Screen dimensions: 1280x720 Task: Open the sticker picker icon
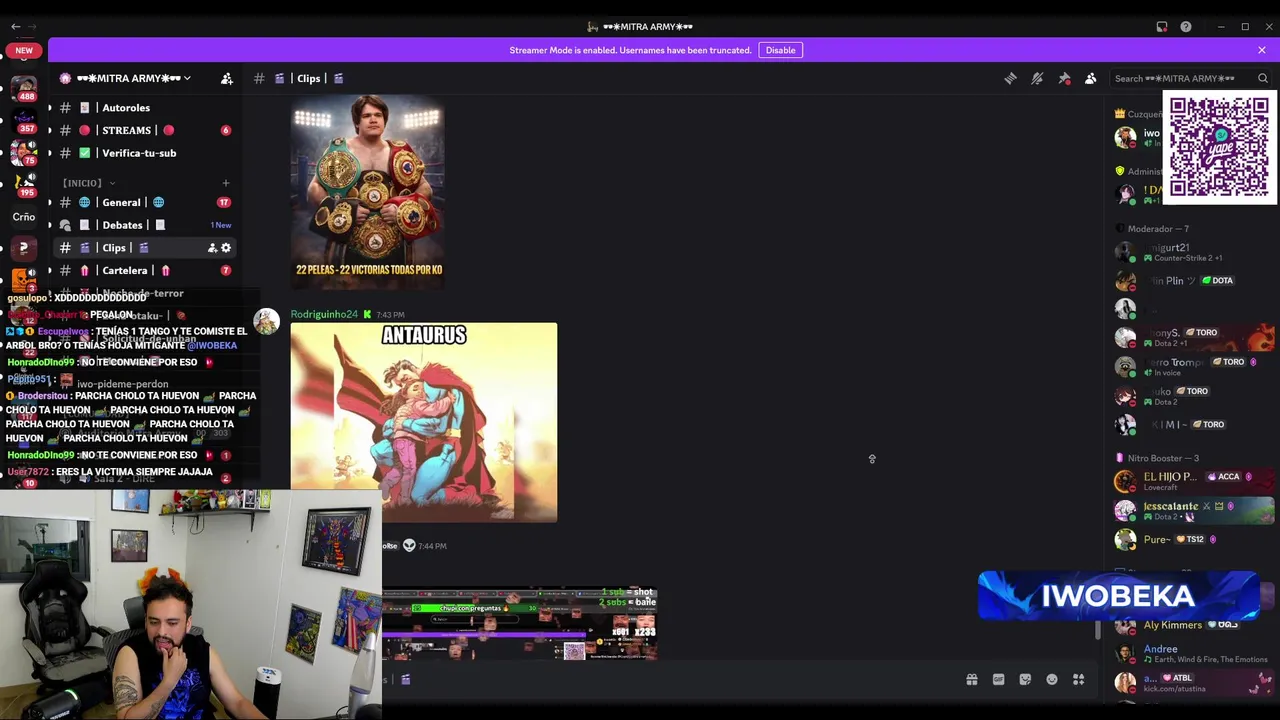click(1025, 680)
